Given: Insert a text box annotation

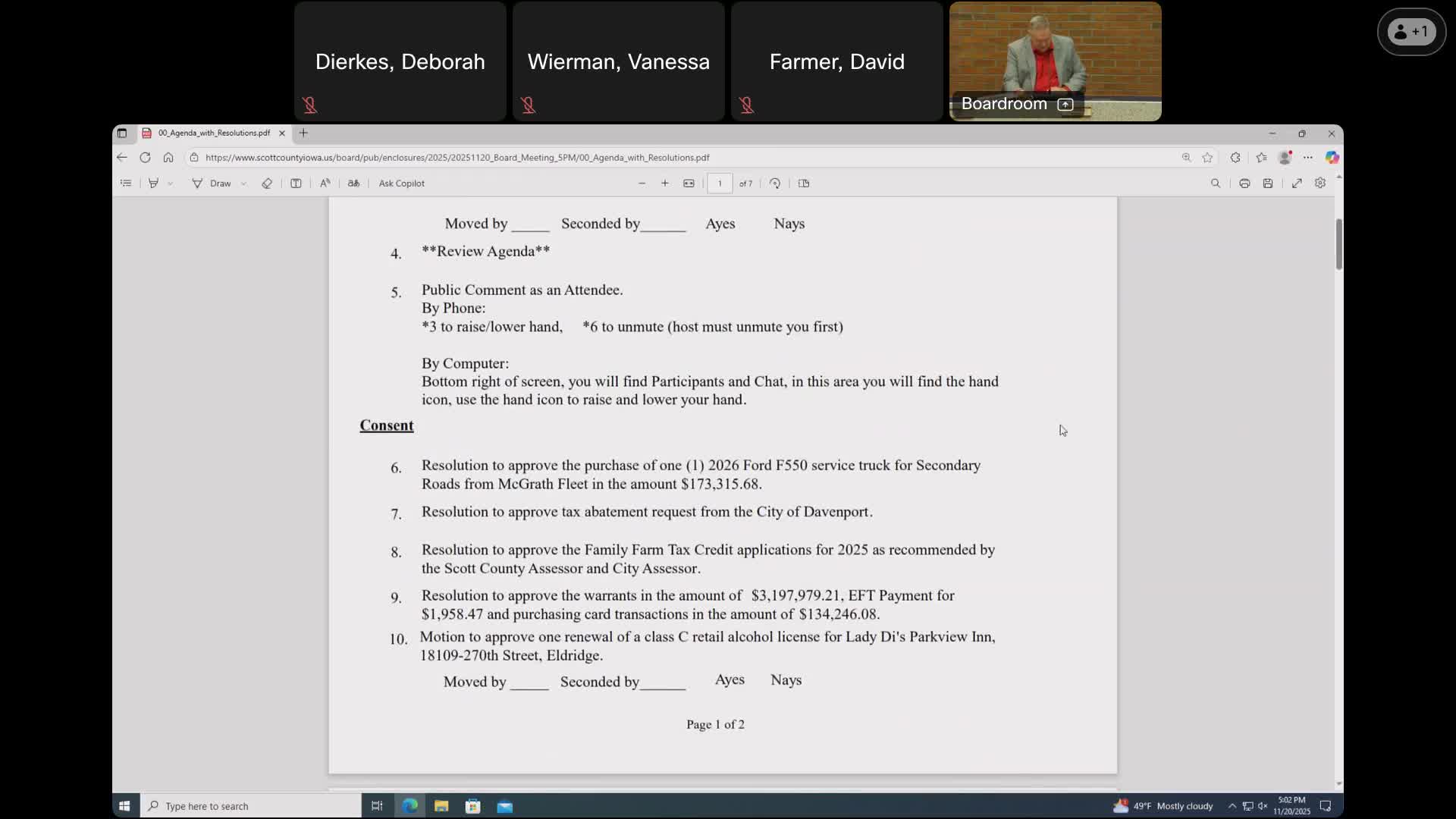Looking at the screenshot, I should pos(296,183).
